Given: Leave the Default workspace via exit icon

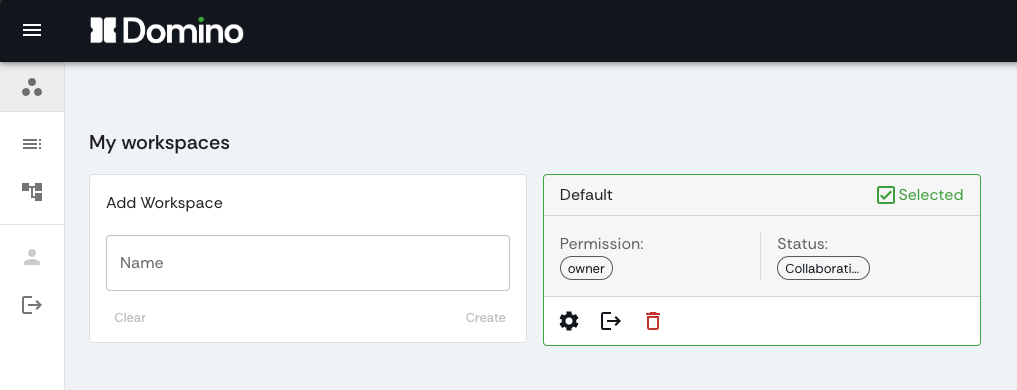Looking at the screenshot, I should point(611,321).
